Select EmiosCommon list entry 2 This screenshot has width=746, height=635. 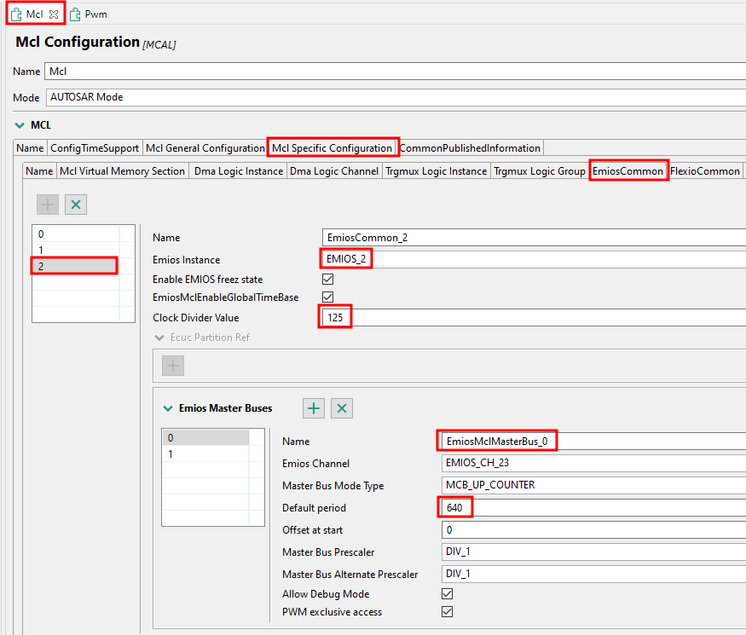click(75, 266)
